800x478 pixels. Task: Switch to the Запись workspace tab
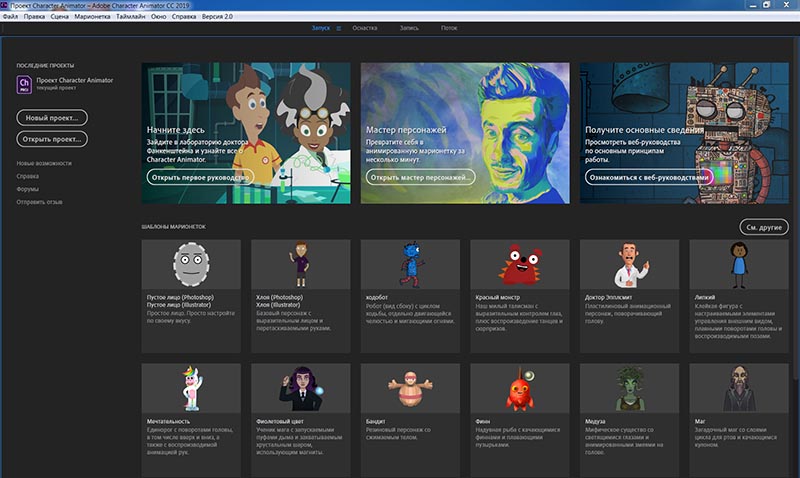409,28
